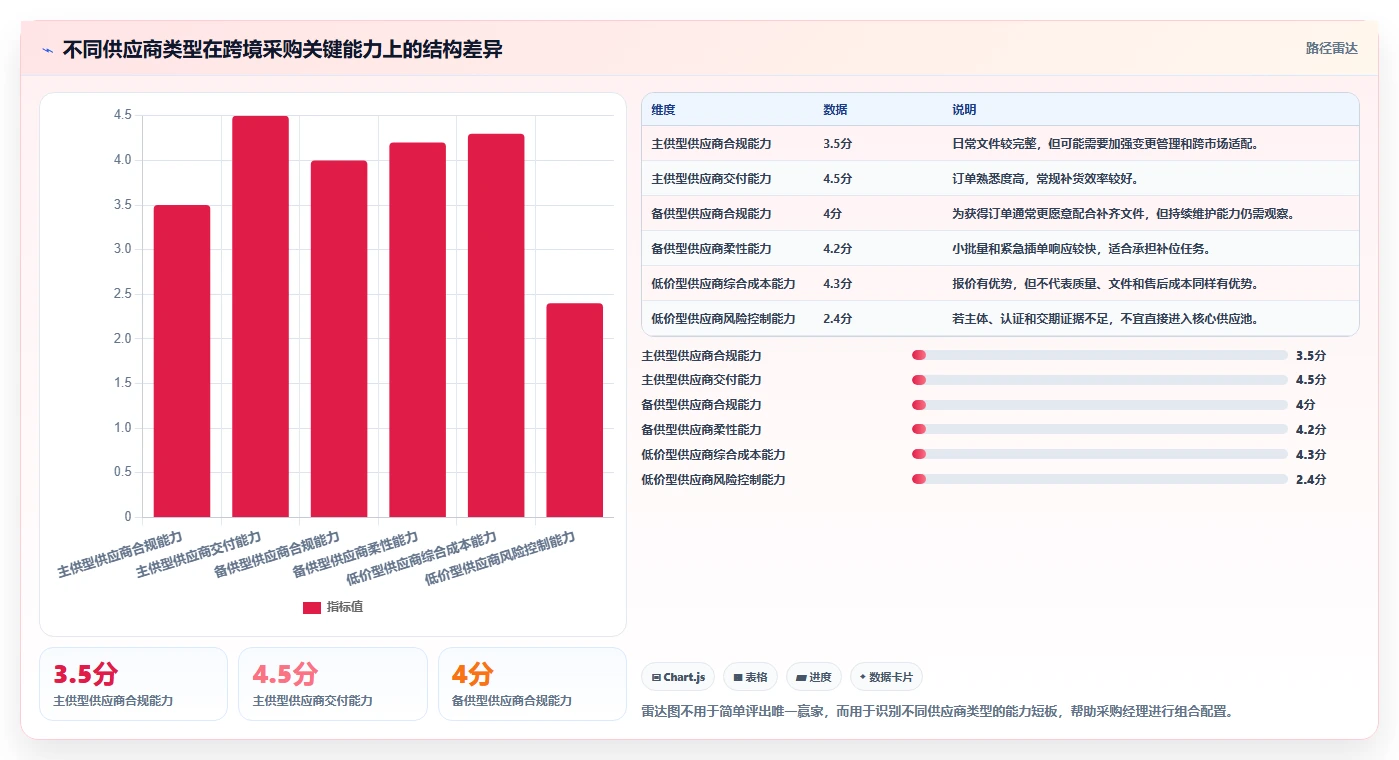Screen dimensions: 1399x760
Task: Click progress bar for 主供型供应商合规能力
Action: (1099, 355)
